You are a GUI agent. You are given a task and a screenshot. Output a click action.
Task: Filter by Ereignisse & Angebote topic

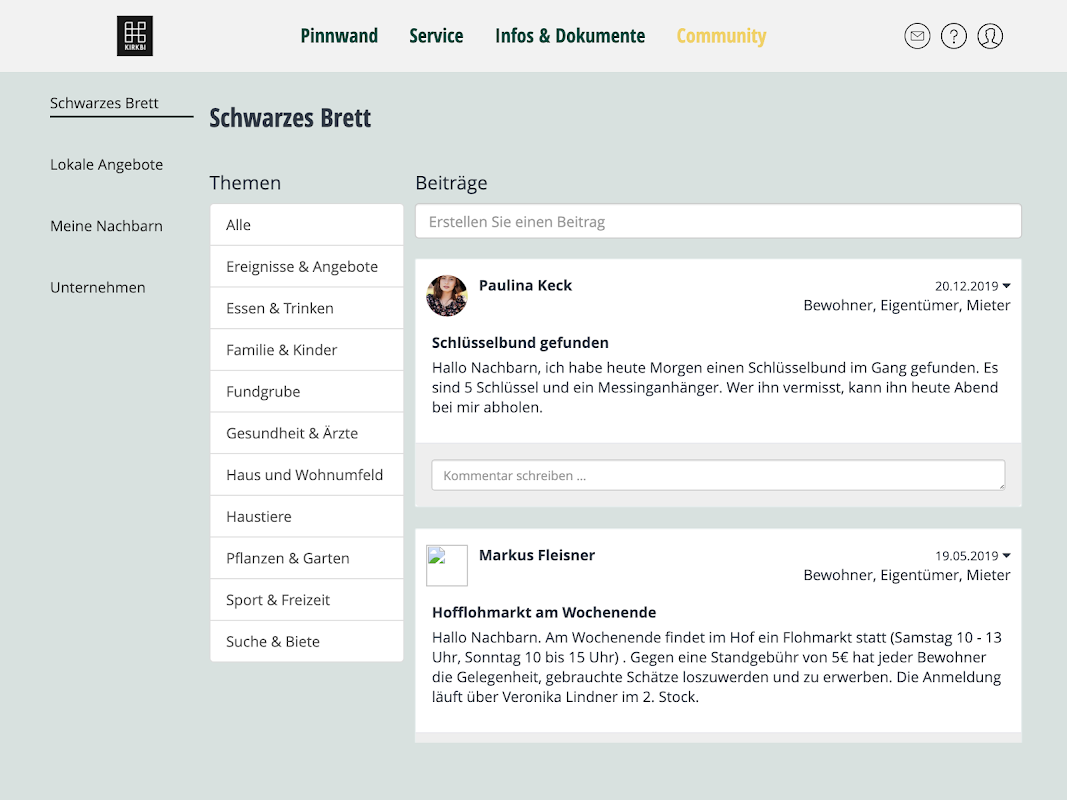point(307,267)
